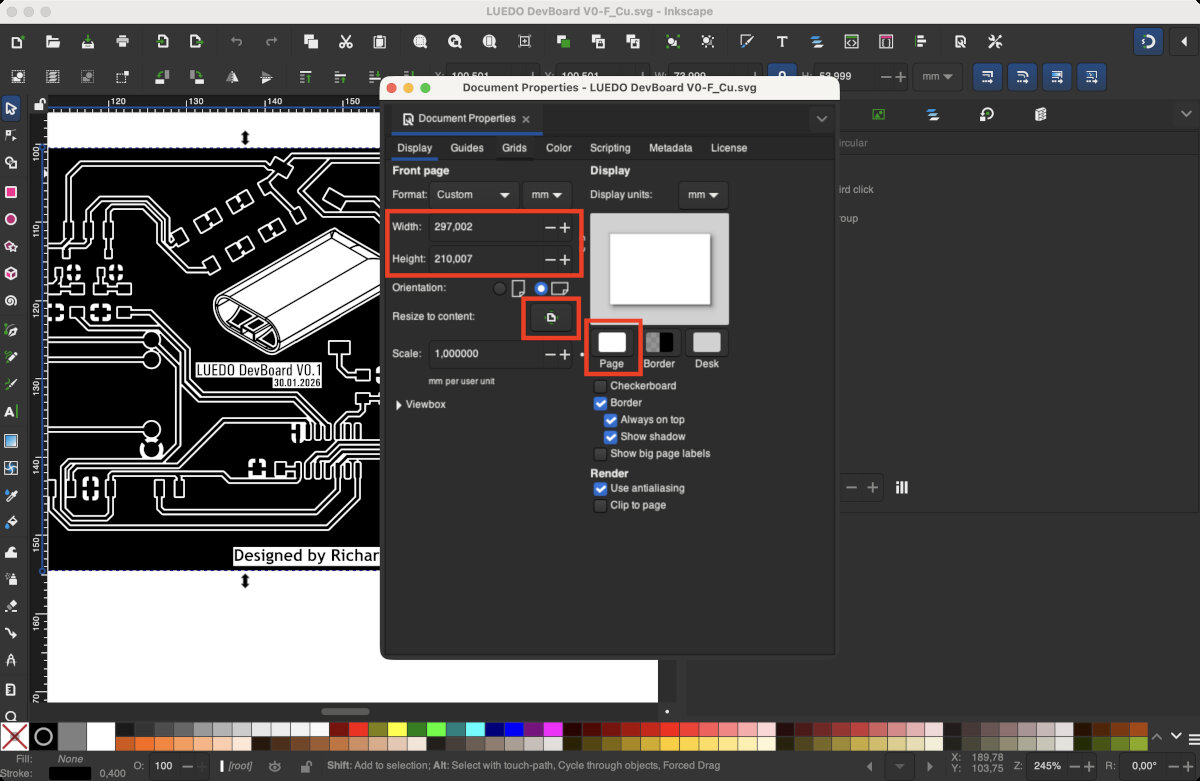Switch to the Scripting tab
The height and width of the screenshot is (781, 1200).
tap(610, 148)
